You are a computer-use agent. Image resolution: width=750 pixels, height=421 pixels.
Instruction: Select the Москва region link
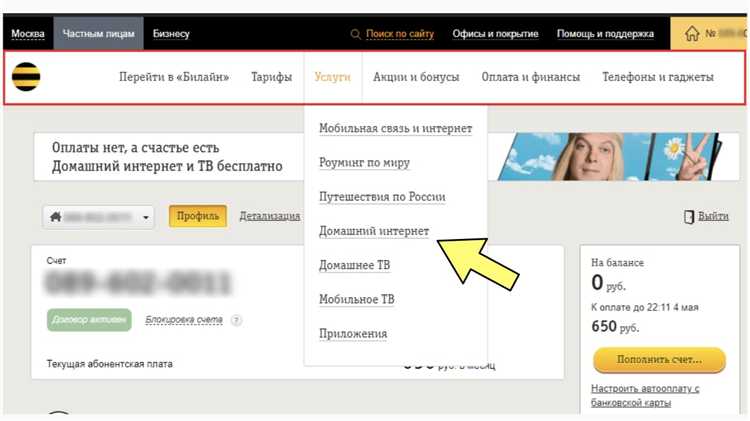28,34
